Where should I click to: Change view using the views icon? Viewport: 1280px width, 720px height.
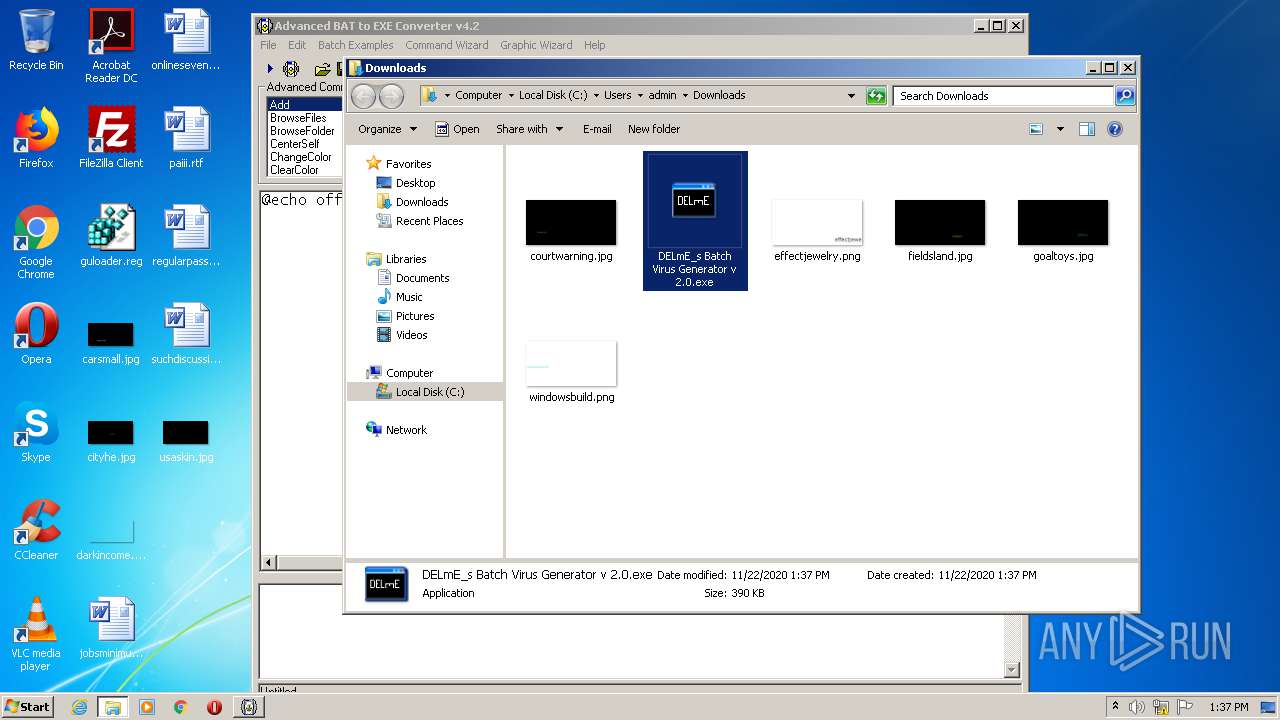[x=1036, y=129]
